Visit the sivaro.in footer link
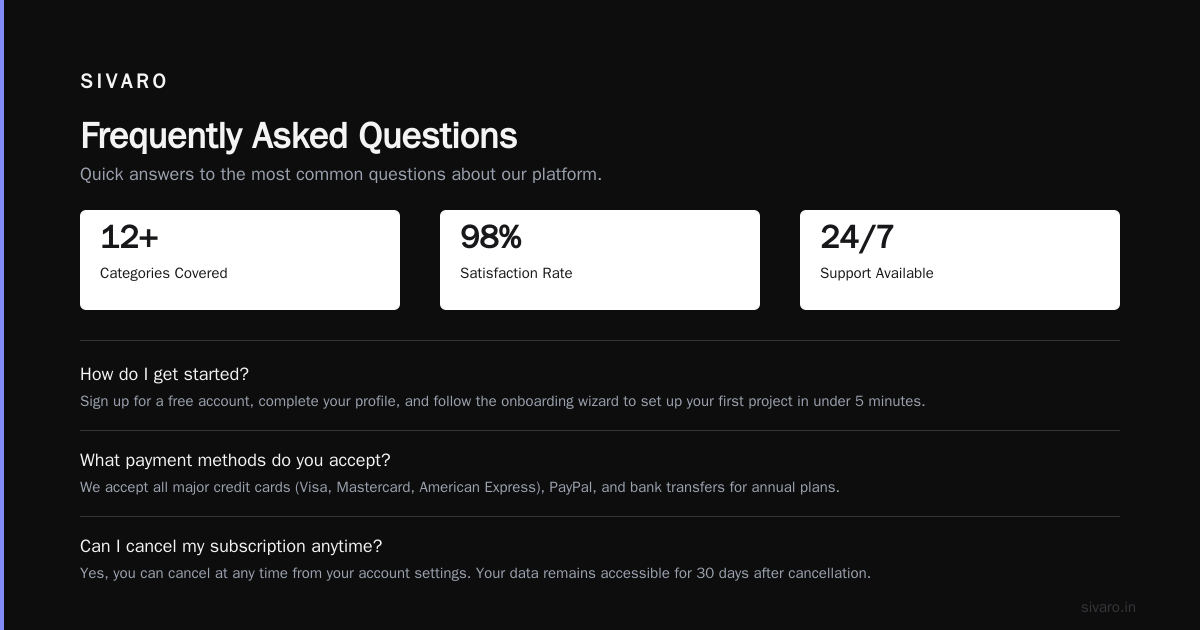The width and height of the screenshot is (1200, 630). (1108, 607)
